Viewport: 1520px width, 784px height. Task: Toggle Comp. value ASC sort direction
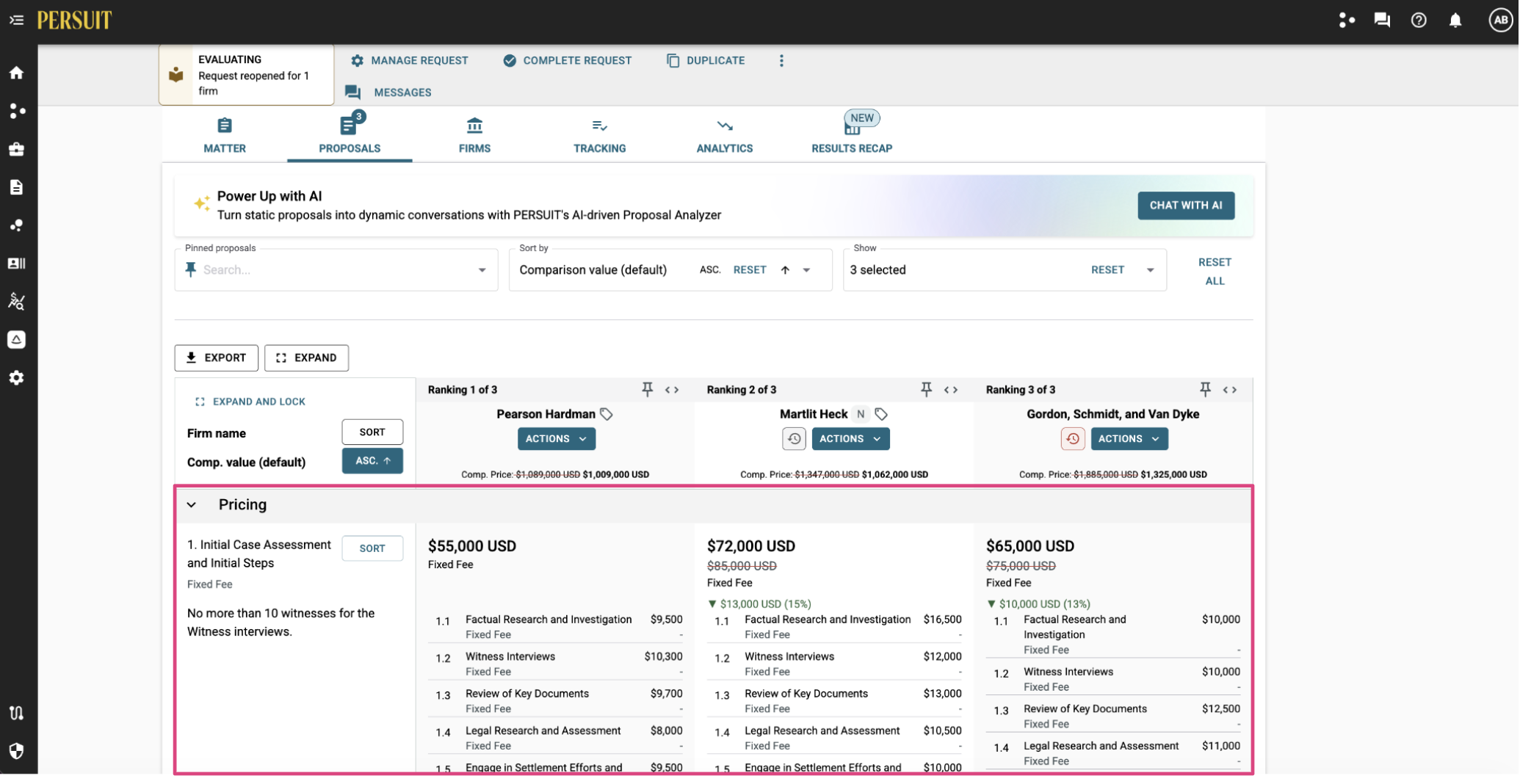(x=372, y=461)
